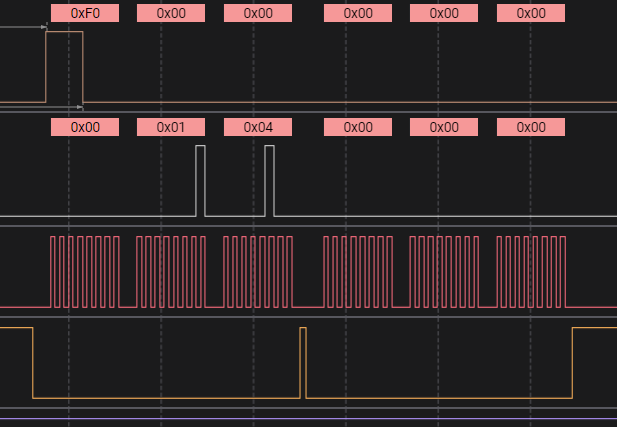The image size is (617, 427).
Task: Click the 0x00 bubble directly above 0x01
Action: (x=171, y=13)
